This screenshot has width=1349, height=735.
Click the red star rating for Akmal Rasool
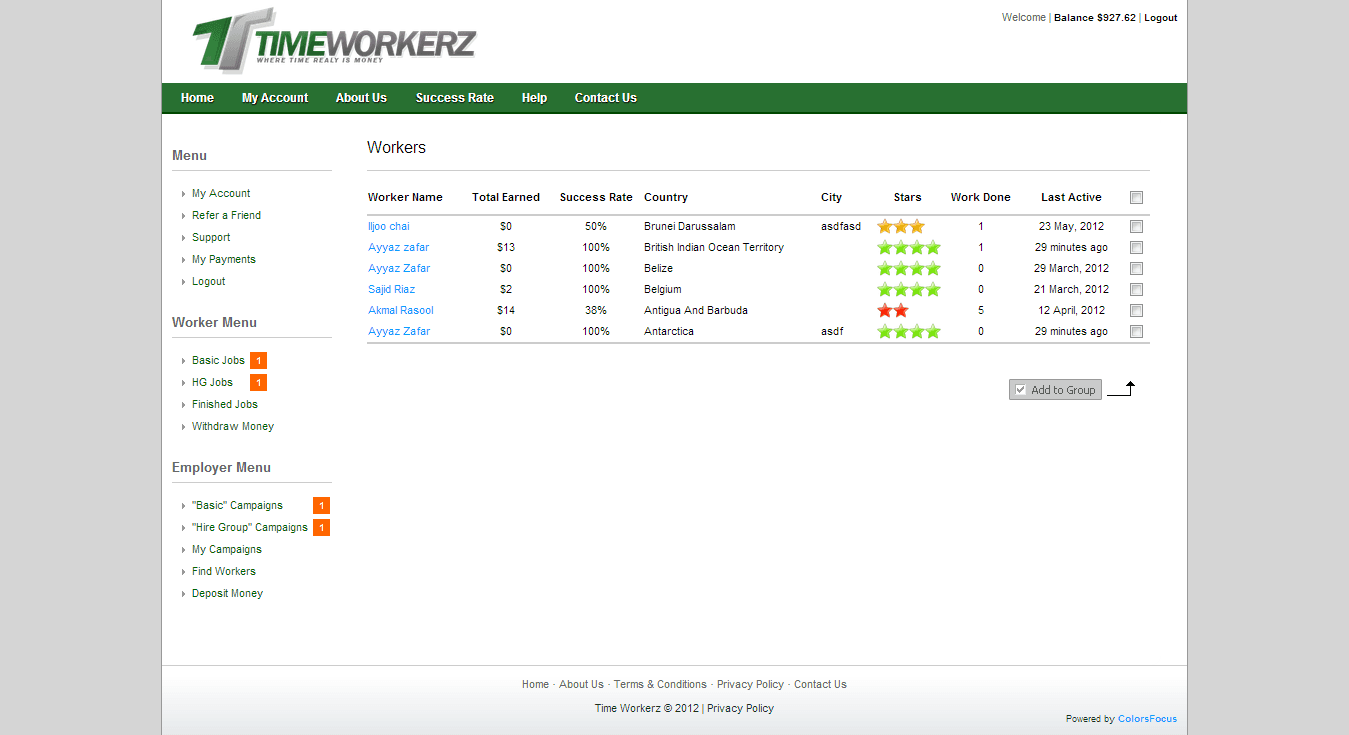tap(893, 311)
